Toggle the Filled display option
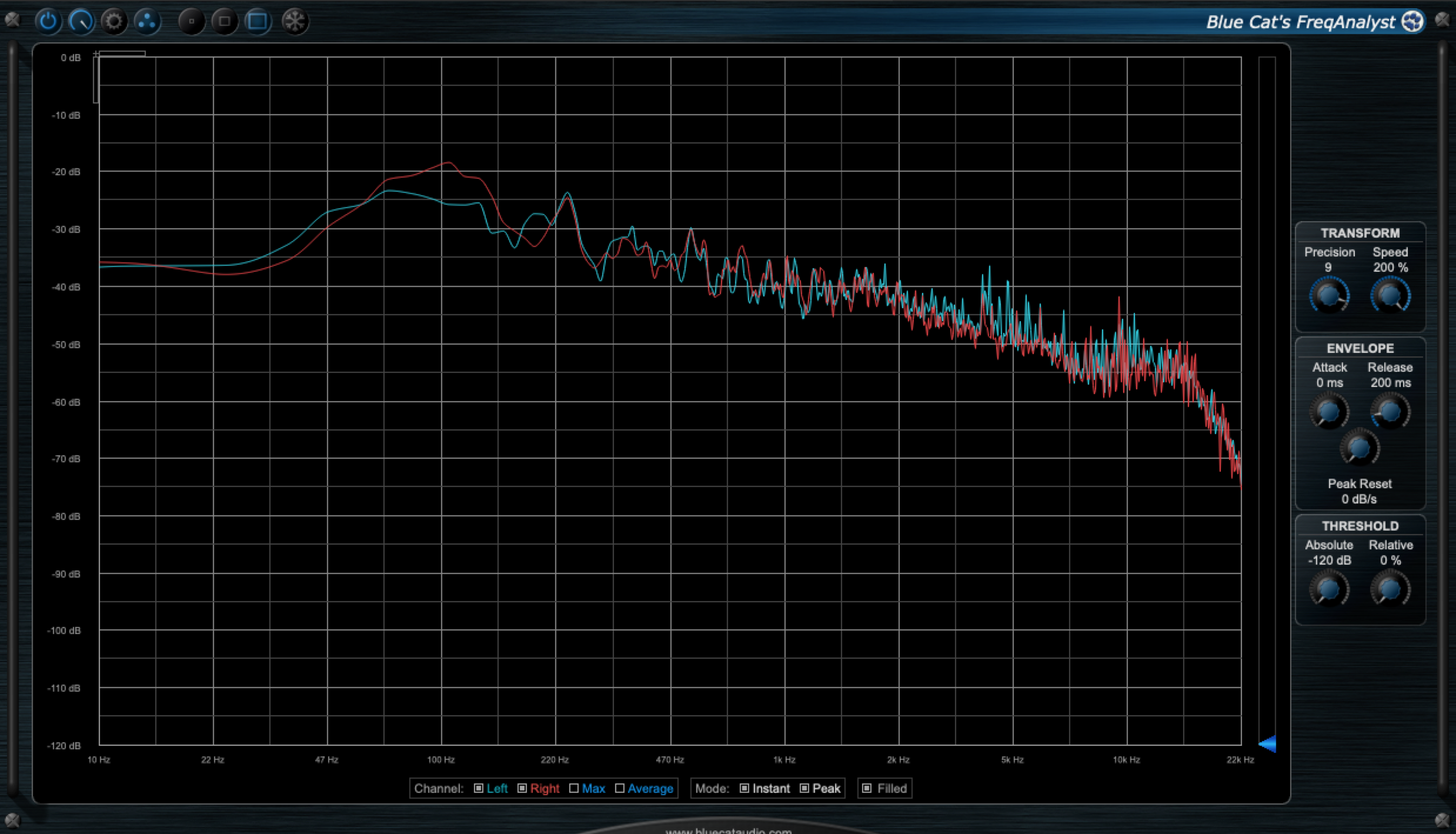The height and width of the screenshot is (834, 1456). [x=867, y=788]
